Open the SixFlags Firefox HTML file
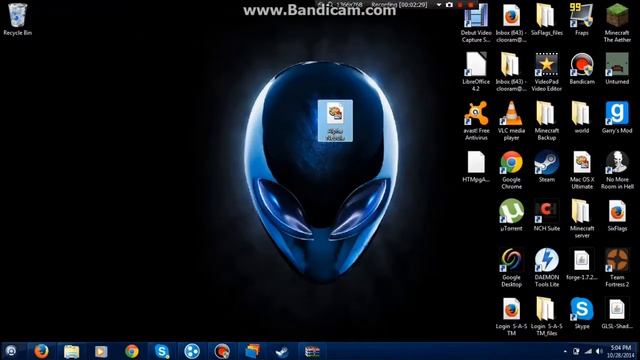640x360 pixels. tap(617, 215)
